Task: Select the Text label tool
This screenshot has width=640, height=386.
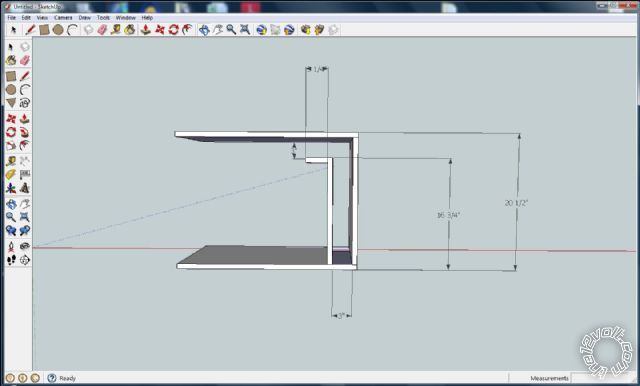Action: (25, 175)
